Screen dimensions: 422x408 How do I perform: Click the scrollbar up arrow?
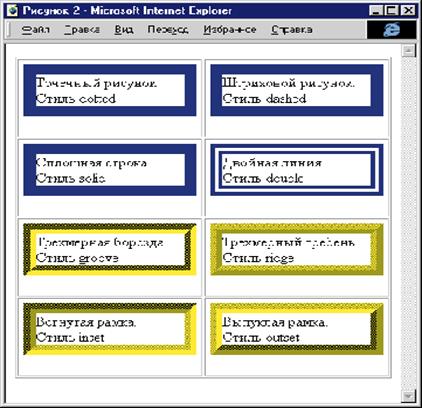pyautogui.click(x=409, y=51)
